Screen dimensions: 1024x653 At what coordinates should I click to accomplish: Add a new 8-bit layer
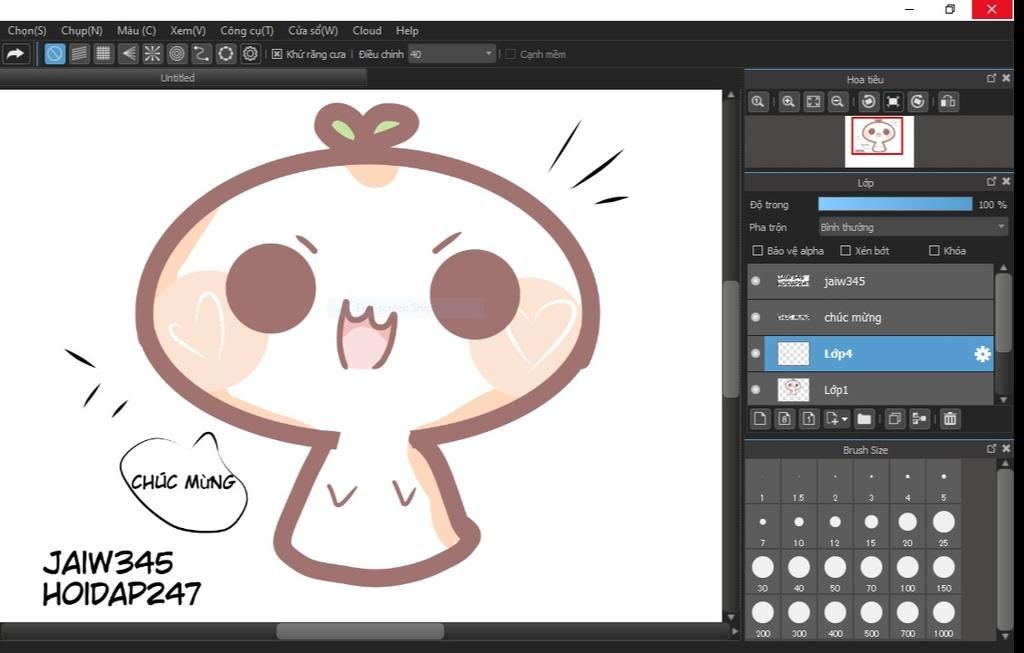tap(784, 419)
